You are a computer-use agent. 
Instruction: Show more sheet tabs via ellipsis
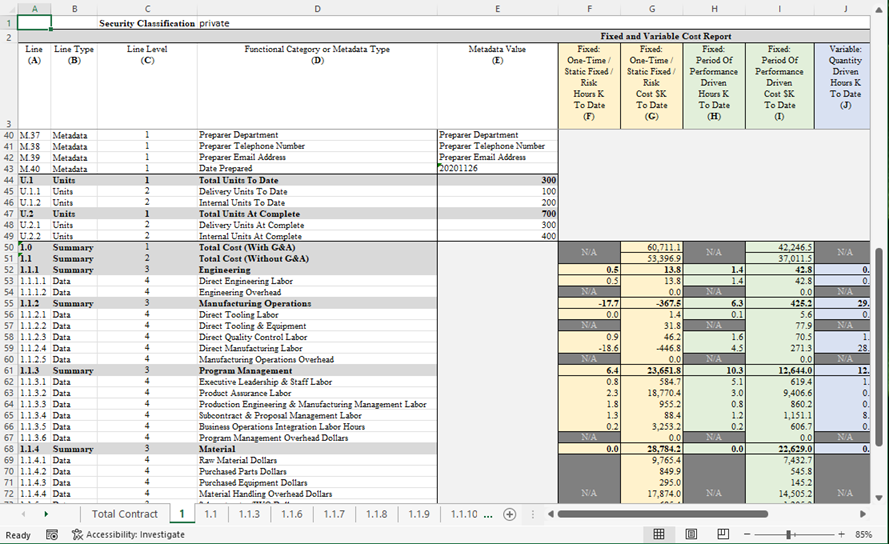click(x=488, y=515)
